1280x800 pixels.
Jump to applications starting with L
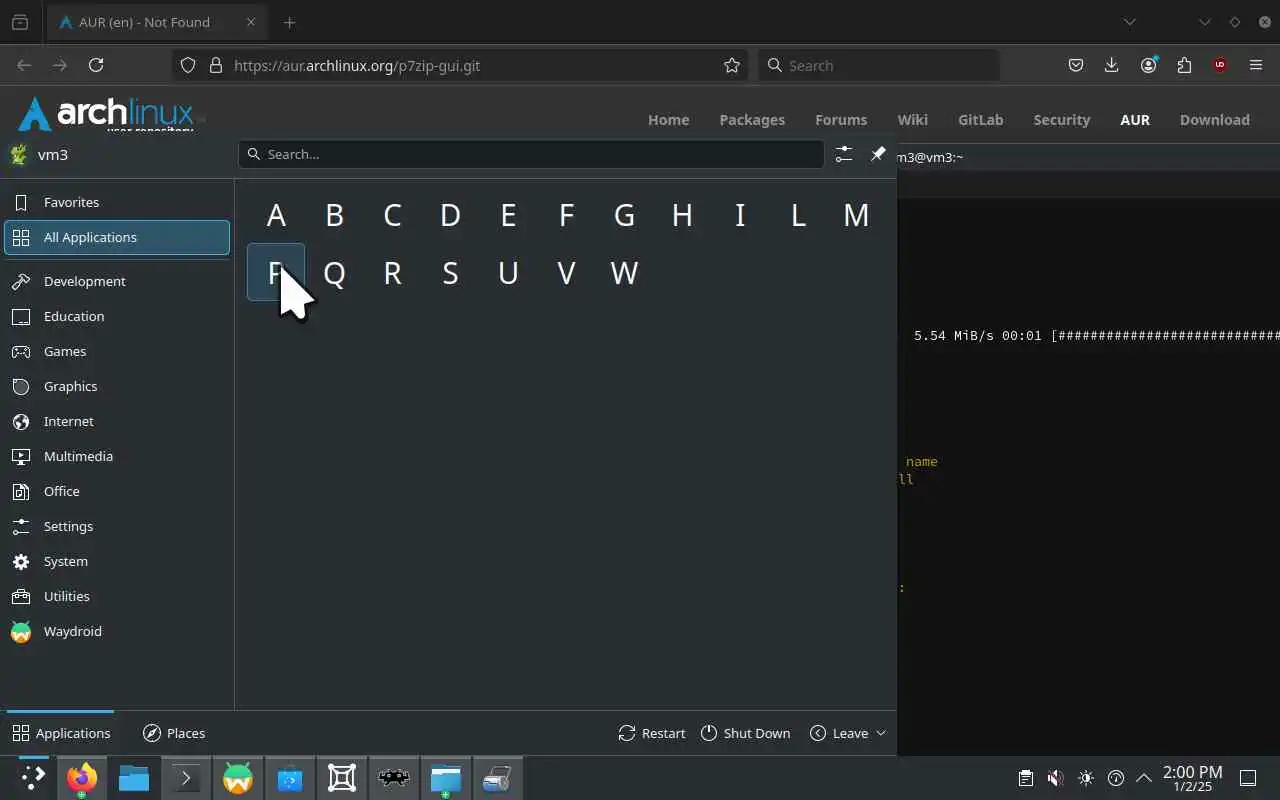pos(798,215)
